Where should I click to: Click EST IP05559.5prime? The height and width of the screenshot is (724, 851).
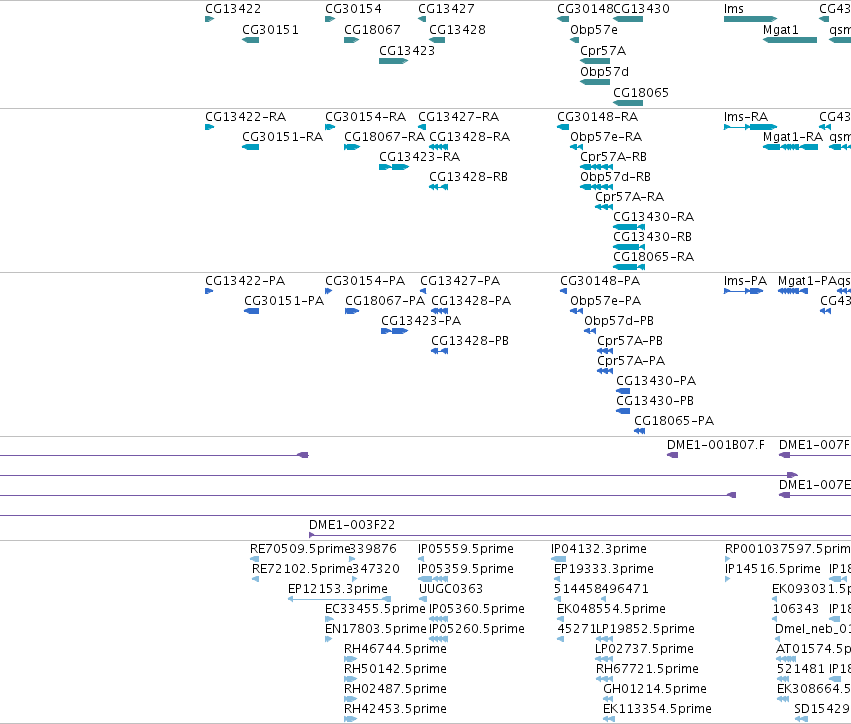(x=421, y=559)
